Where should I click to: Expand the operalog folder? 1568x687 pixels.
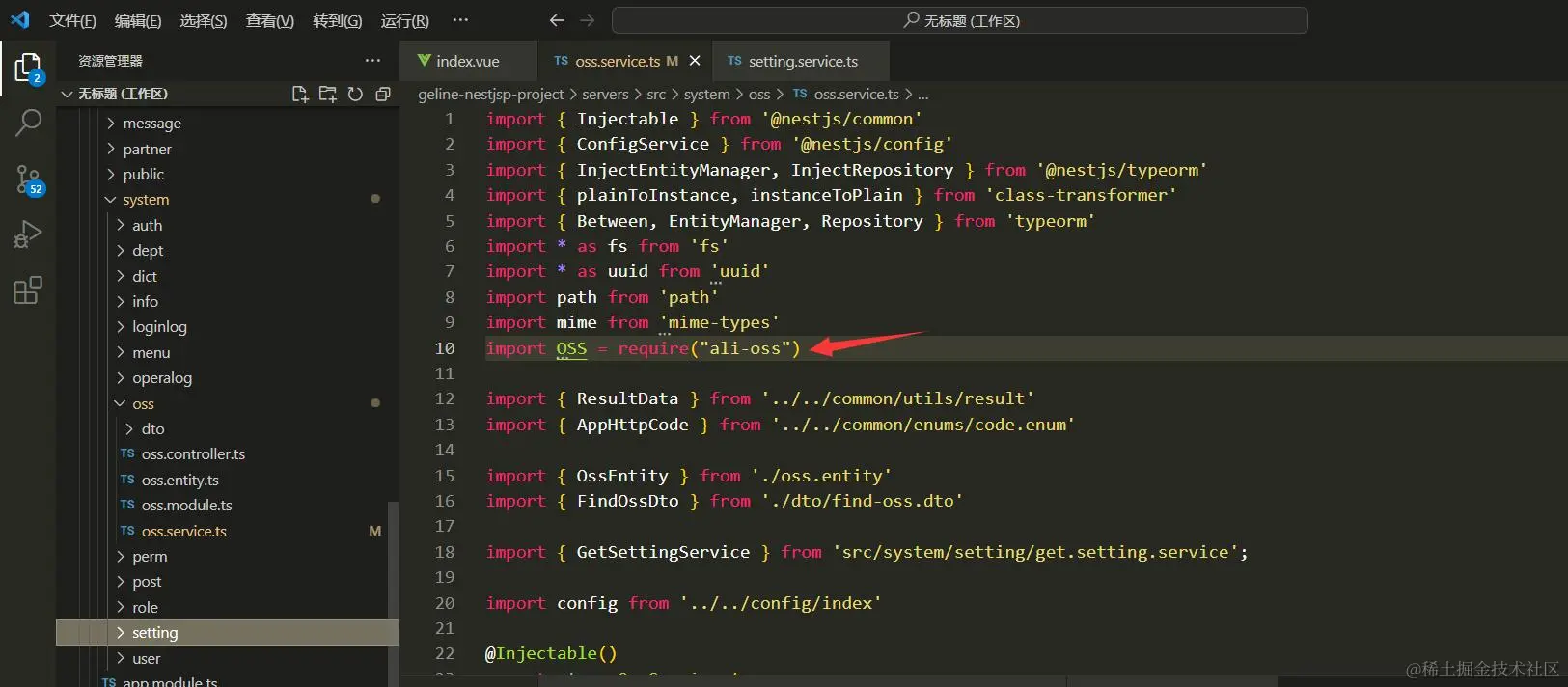[227, 378]
